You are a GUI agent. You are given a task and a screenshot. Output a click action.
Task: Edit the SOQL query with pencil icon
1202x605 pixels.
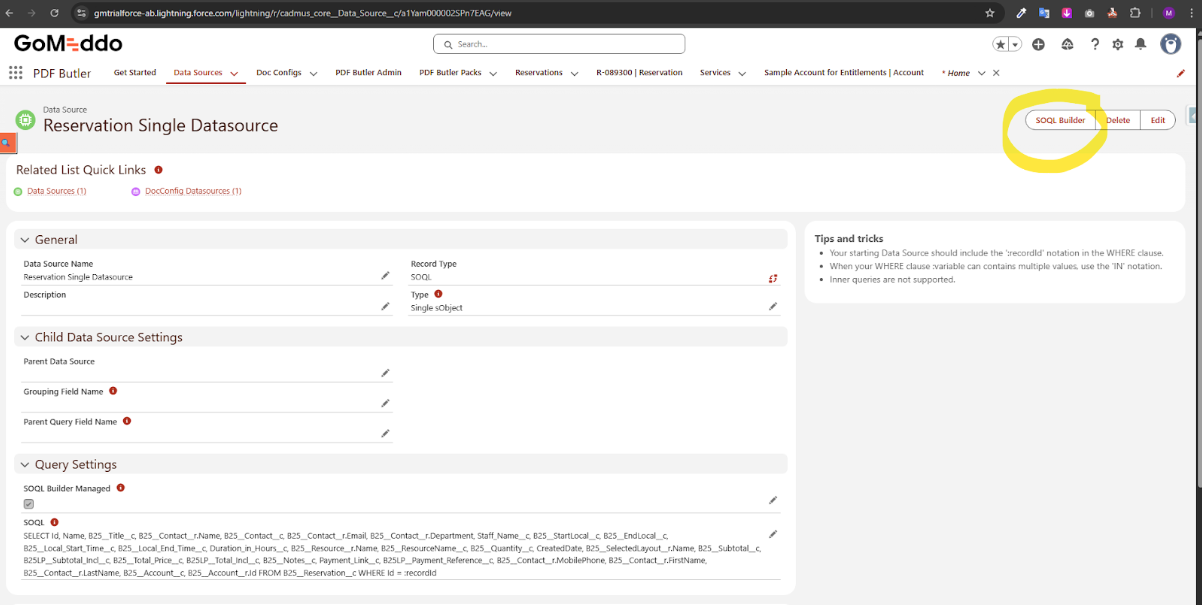(x=772, y=535)
